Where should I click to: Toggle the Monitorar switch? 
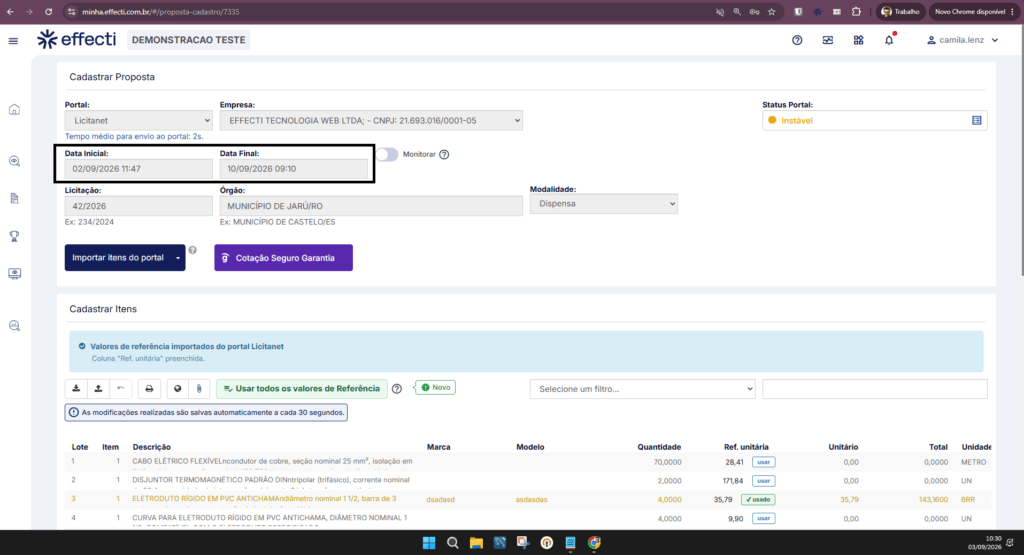387,154
